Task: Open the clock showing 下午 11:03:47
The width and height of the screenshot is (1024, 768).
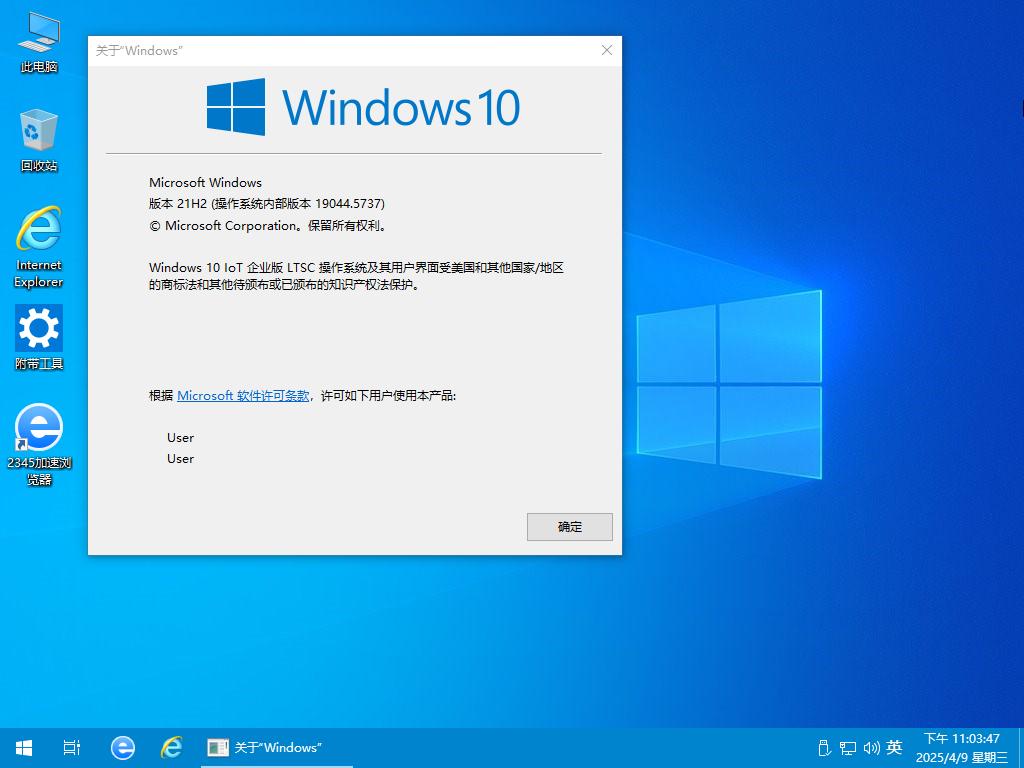Action: 961,748
